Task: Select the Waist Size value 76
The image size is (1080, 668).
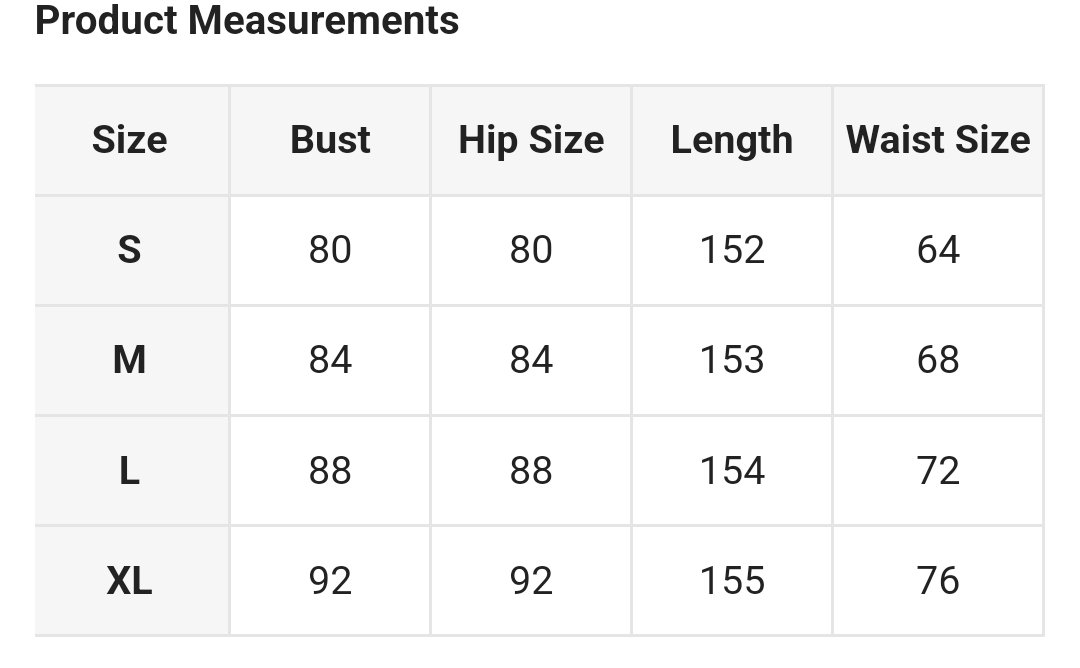Action: [938, 581]
